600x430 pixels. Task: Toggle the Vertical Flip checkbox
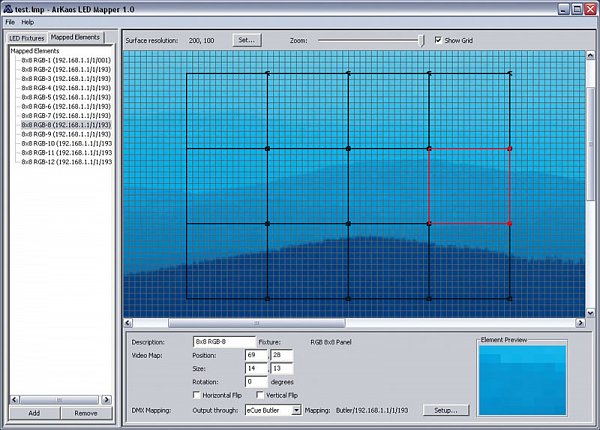click(260, 395)
